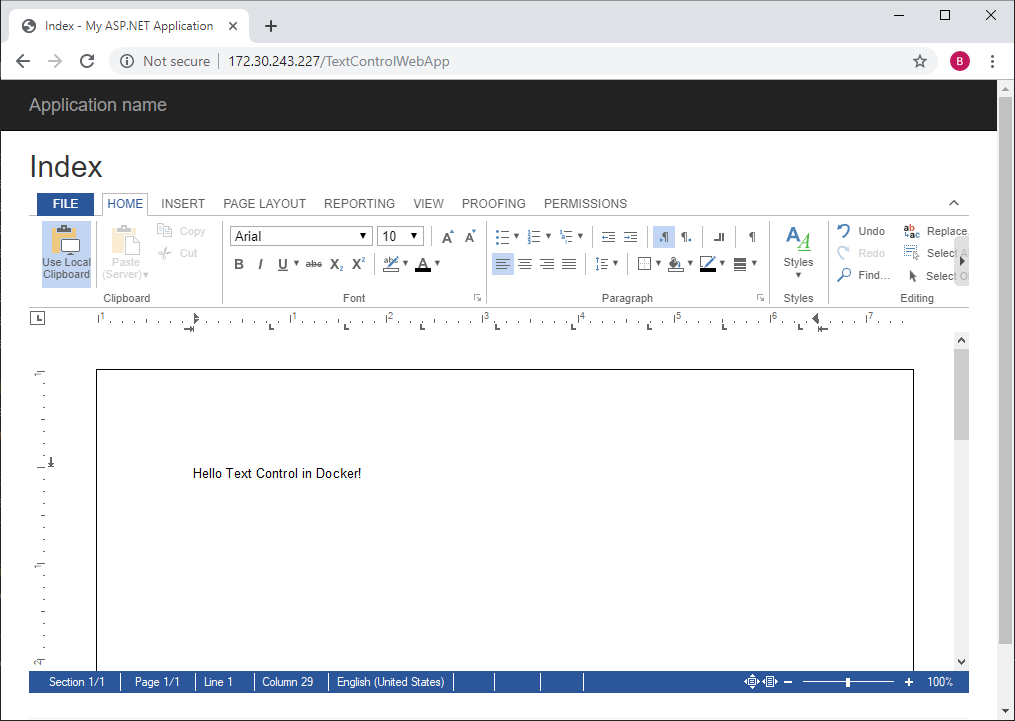The height and width of the screenshot is (721, 1015).
Task: Click the tab stop marker ribbon icon
Action: coord(719,237)
